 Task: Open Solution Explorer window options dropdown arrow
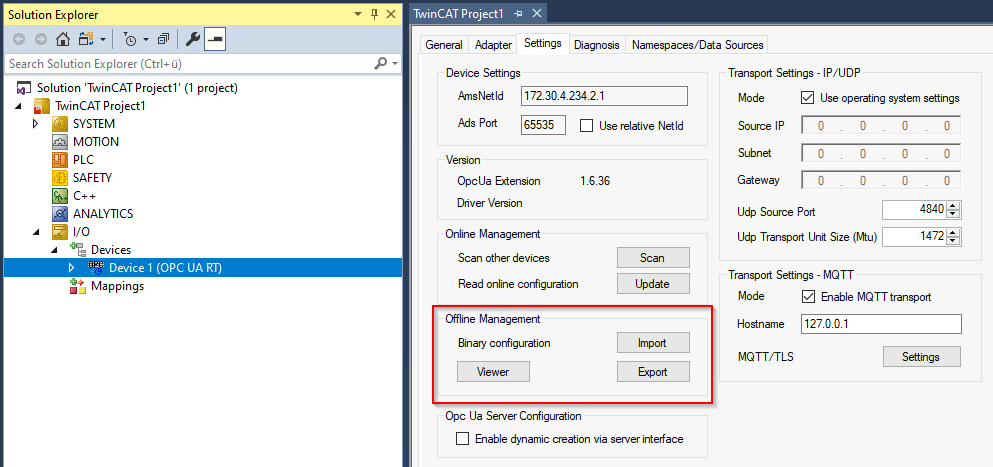pyautogui.click(x=359, y=14)
